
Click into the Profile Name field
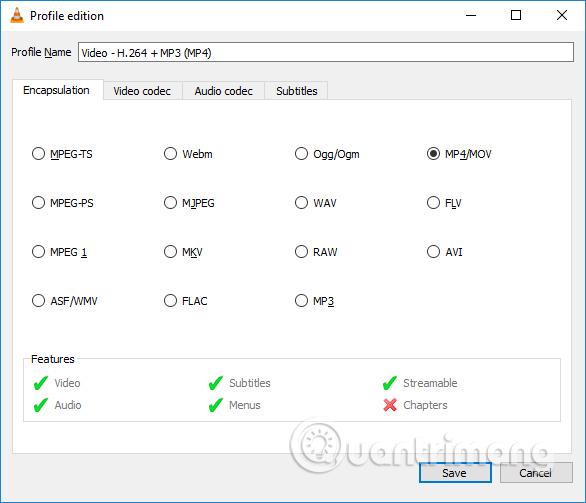(x=326, y=52)
